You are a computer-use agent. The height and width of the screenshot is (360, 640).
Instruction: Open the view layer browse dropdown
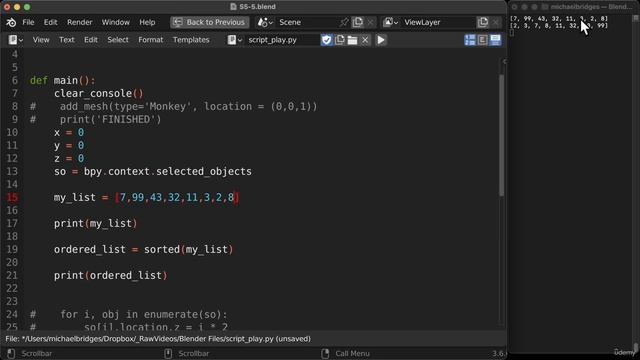coord(390,22)
